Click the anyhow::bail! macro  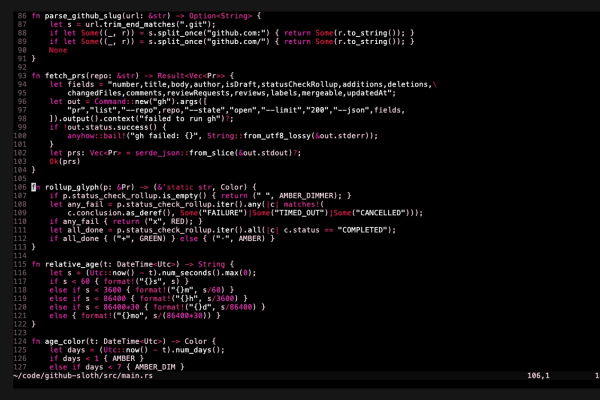tap(96, 136)
